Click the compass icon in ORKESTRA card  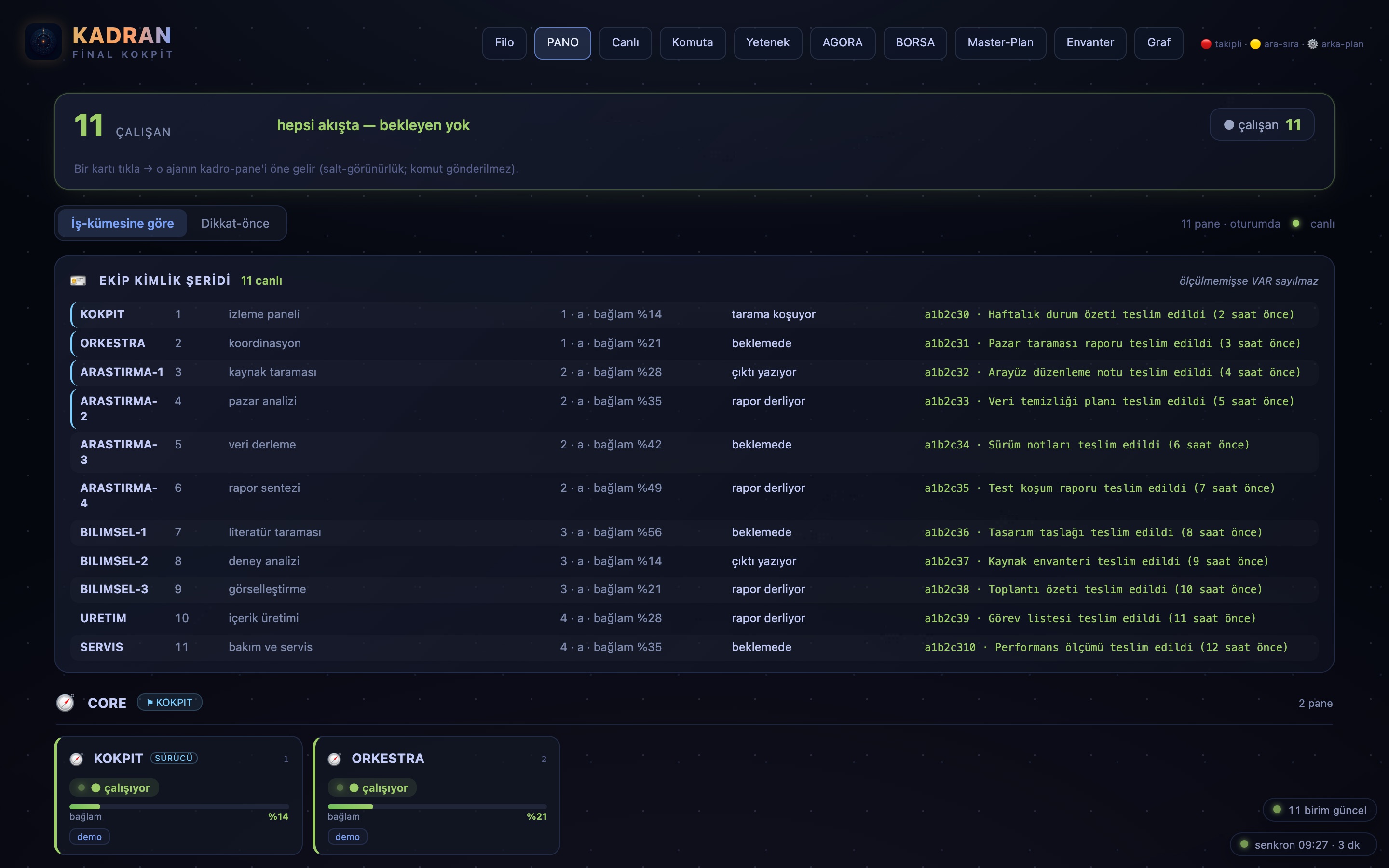tap(335, 759)
